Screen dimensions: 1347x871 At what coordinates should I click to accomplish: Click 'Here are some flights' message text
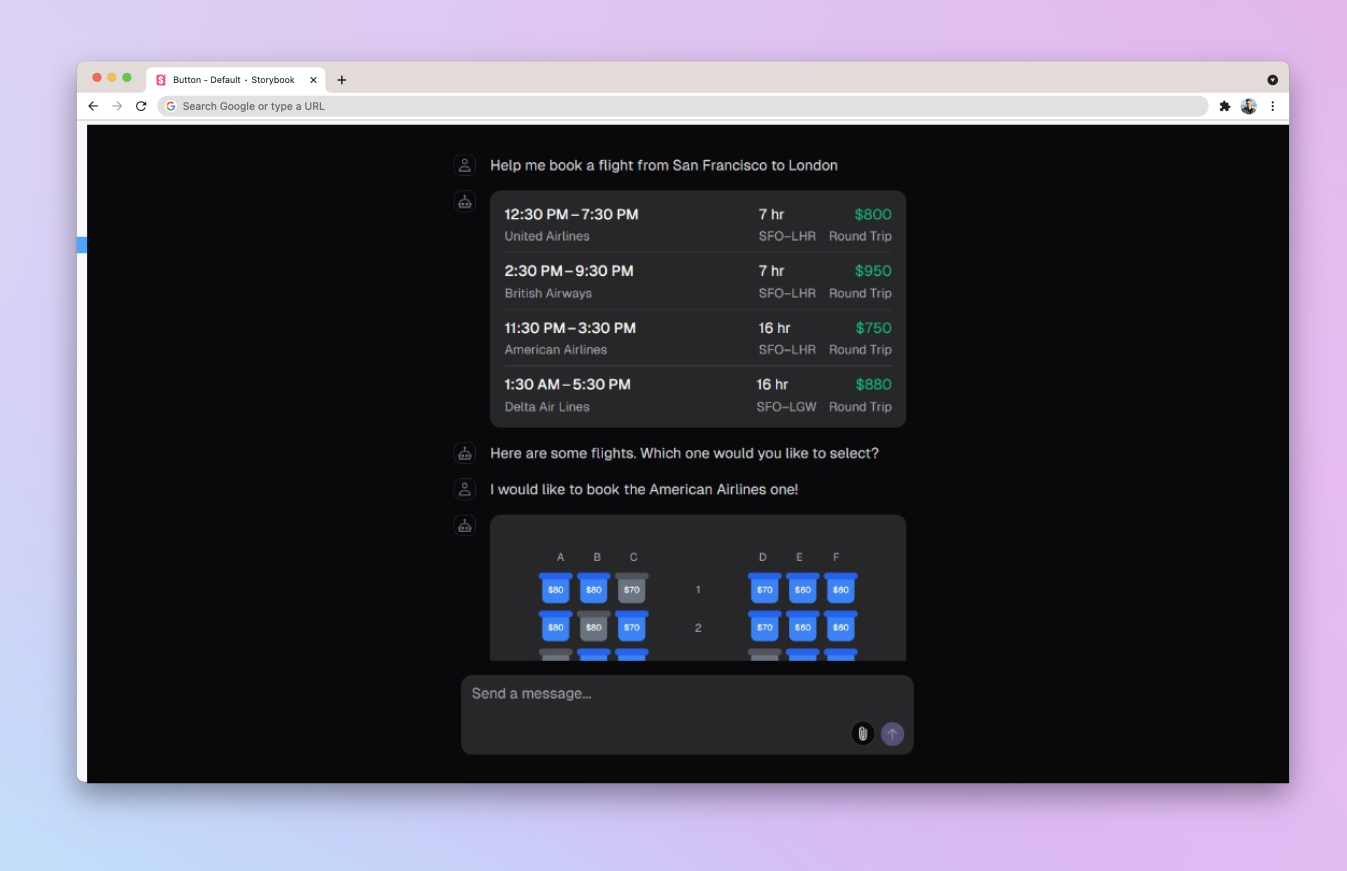coord(684,453)
